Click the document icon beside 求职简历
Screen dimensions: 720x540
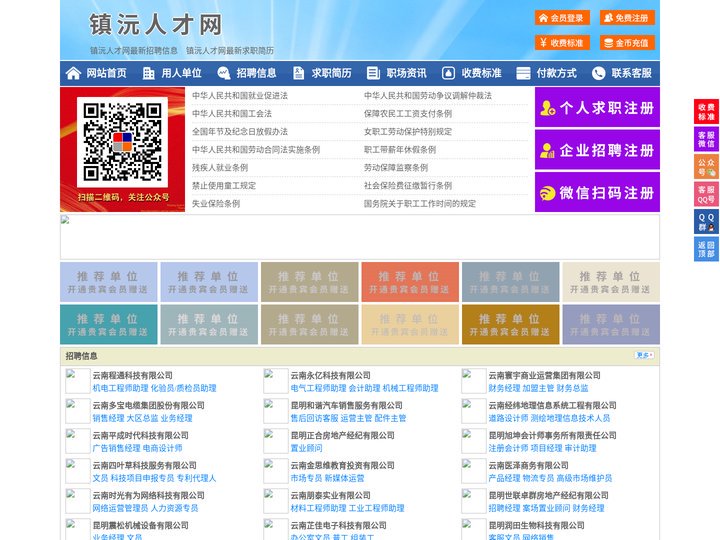[298, 73]
